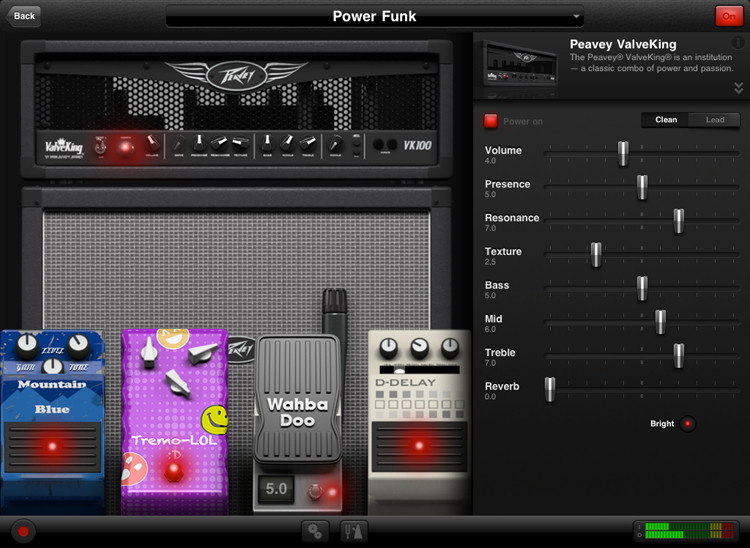Image resolution: width=750 pixels, height=548 pixels.
Task: Select the Mountain Blue pedal
Action: coord(52,421)
